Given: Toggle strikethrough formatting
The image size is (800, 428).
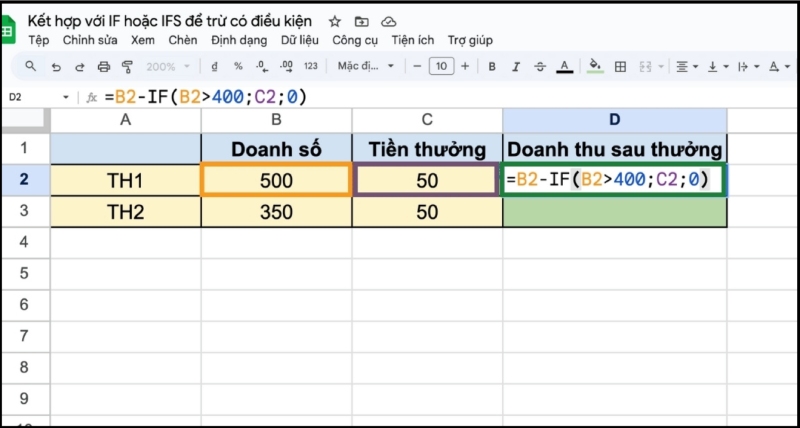Looking at the screenshot, I should click(540, 66).
